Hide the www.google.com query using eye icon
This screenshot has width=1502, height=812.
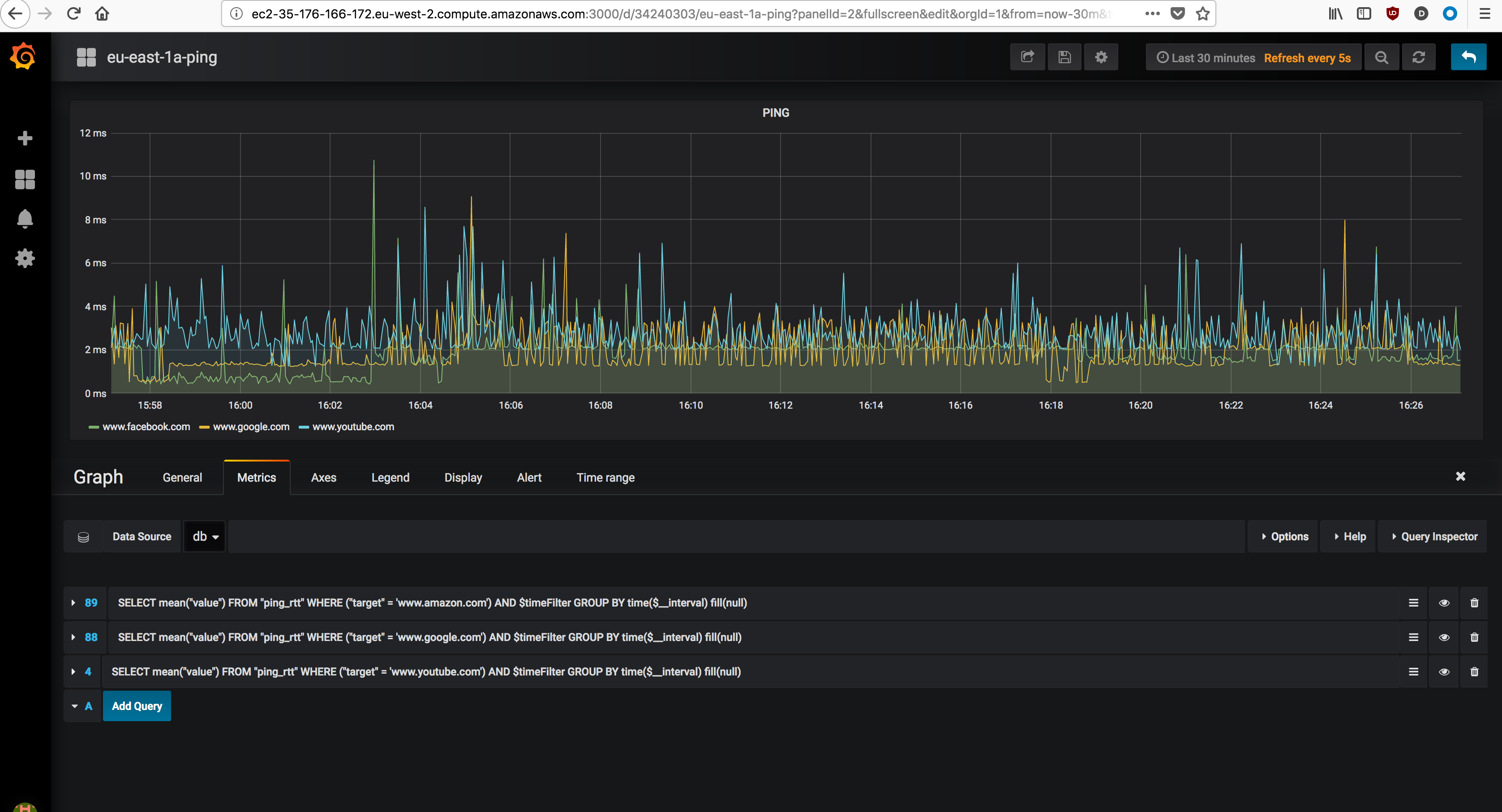pos(1444,637)
